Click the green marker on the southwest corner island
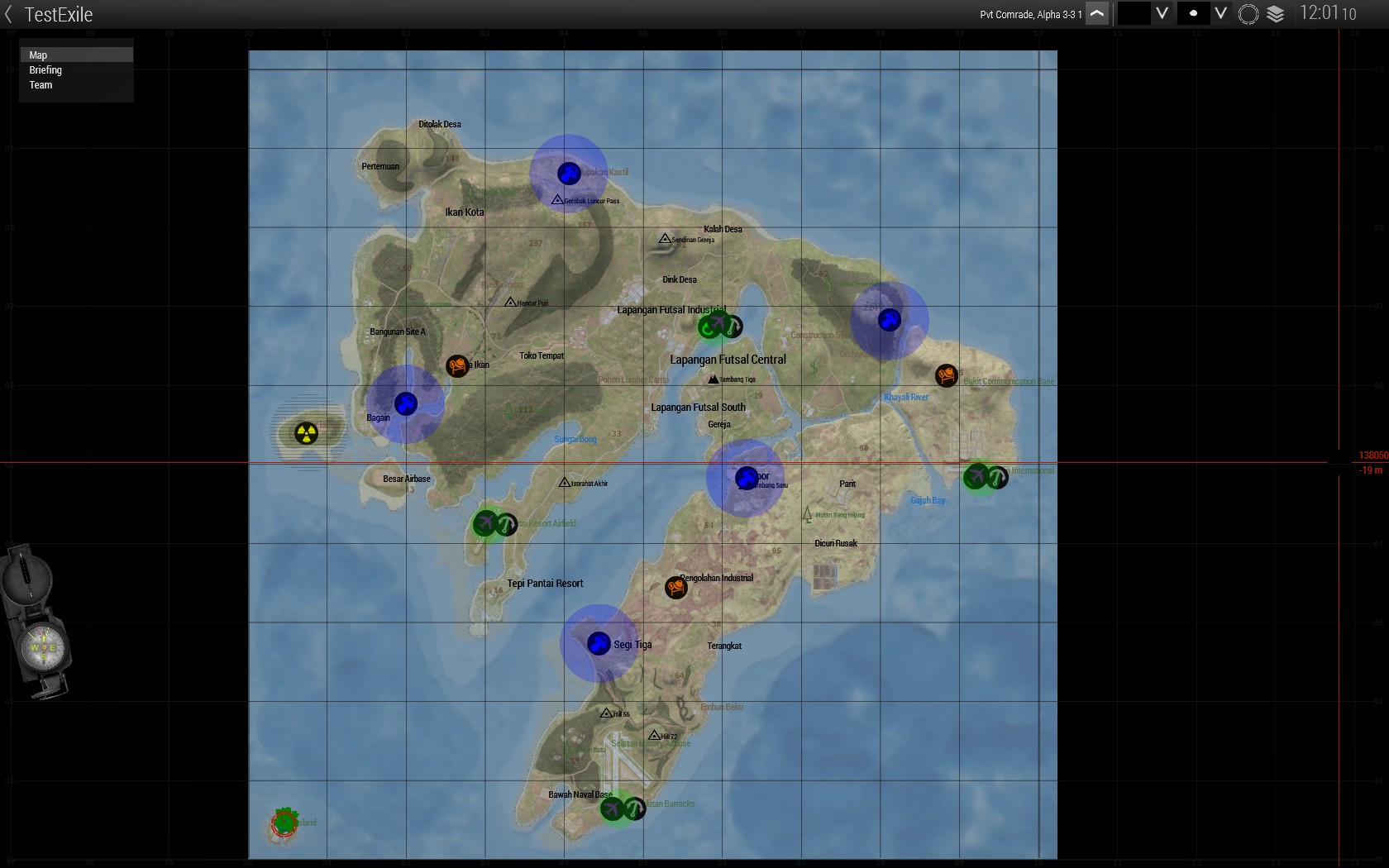The width and height of the screenshot is (1389, 868). 284,822
